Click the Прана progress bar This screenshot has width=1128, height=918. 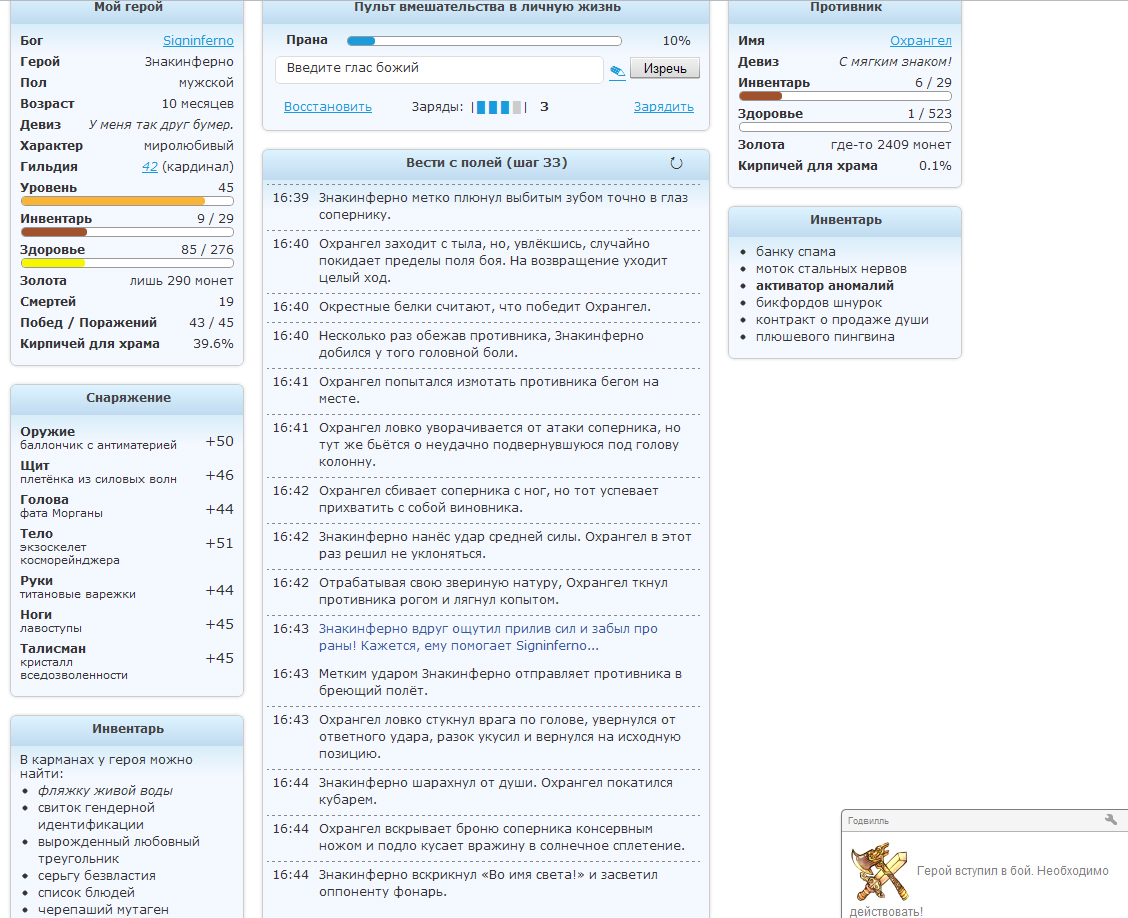coord(484,41)
